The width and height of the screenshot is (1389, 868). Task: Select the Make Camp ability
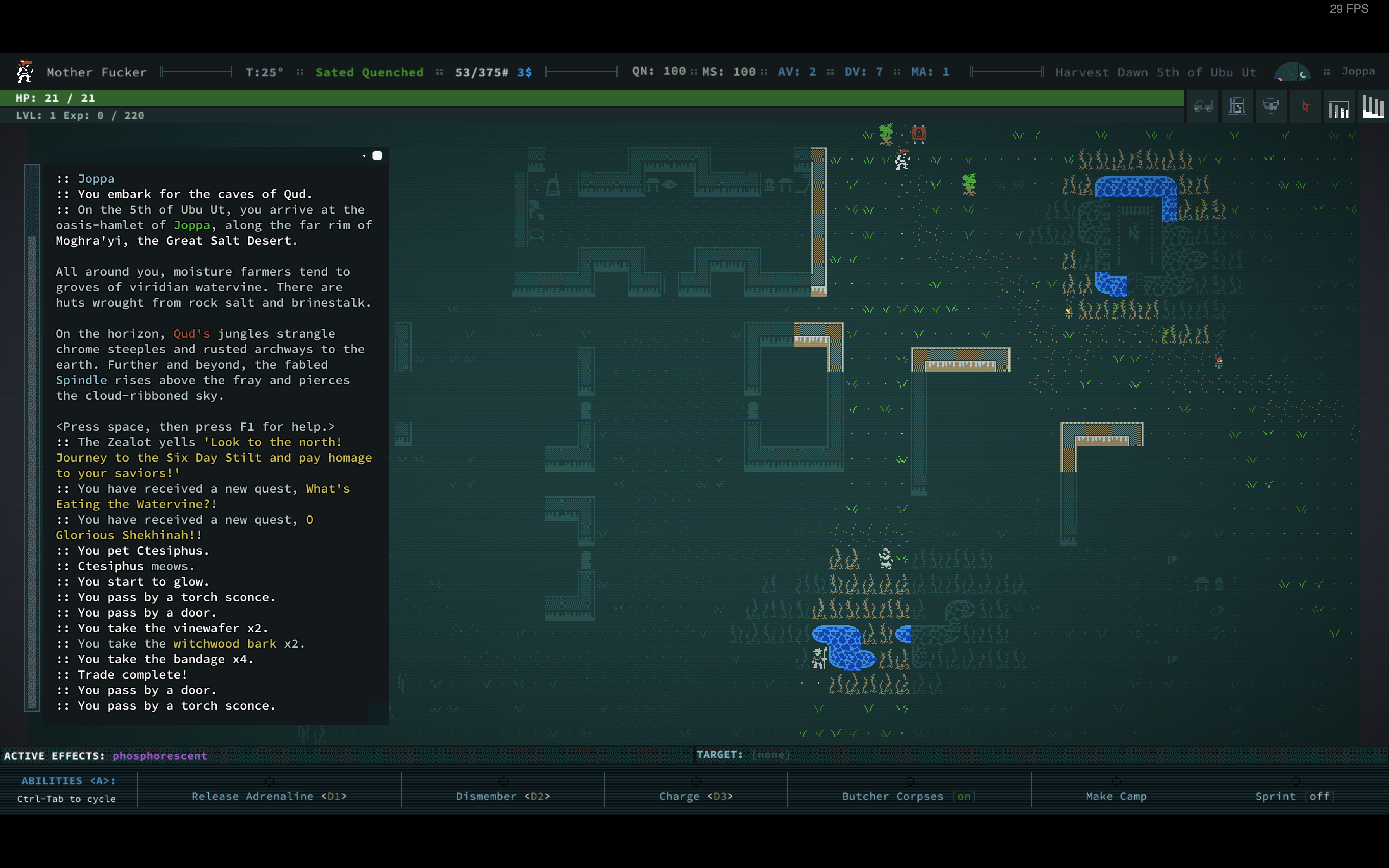(1116, 796)
